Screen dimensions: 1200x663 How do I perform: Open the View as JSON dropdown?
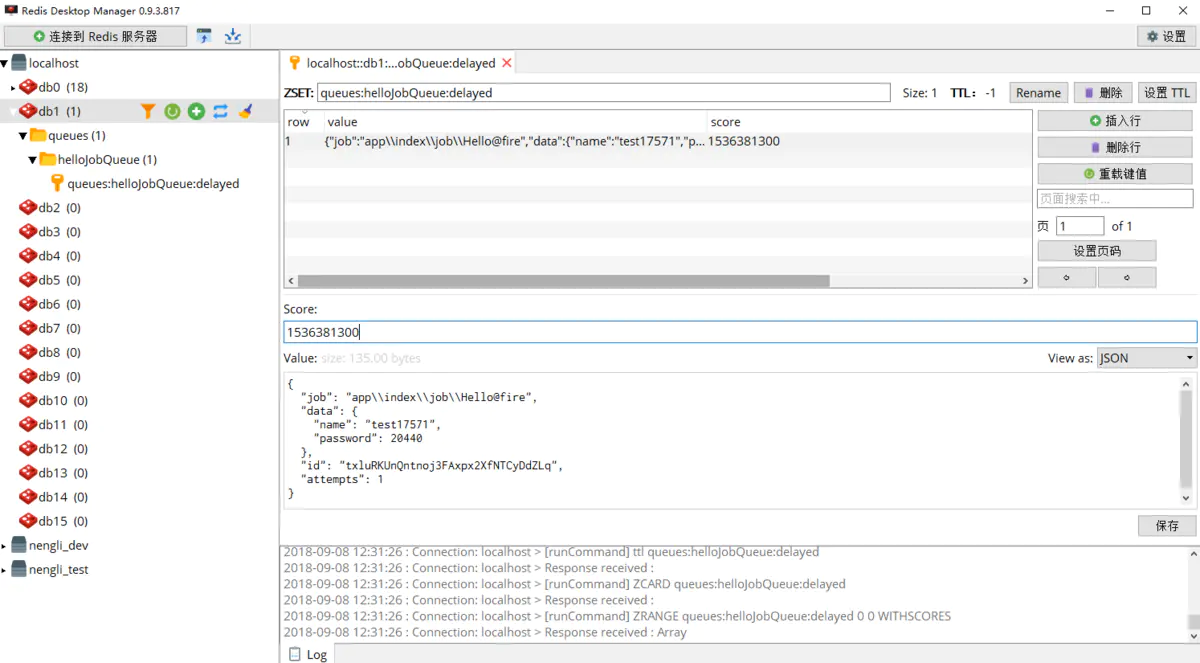point(1147,358)
